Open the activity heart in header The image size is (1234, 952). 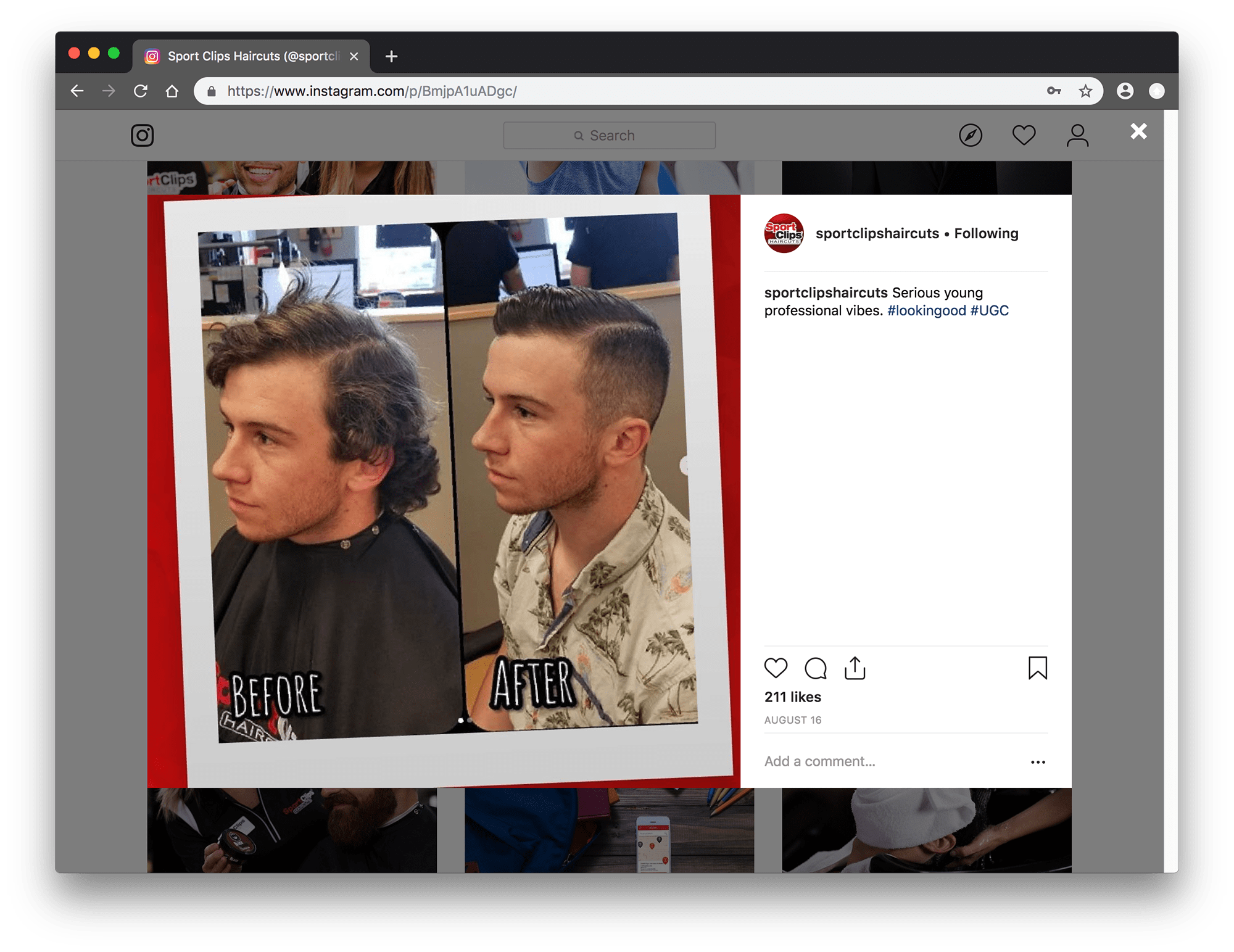pos(1024,135)
